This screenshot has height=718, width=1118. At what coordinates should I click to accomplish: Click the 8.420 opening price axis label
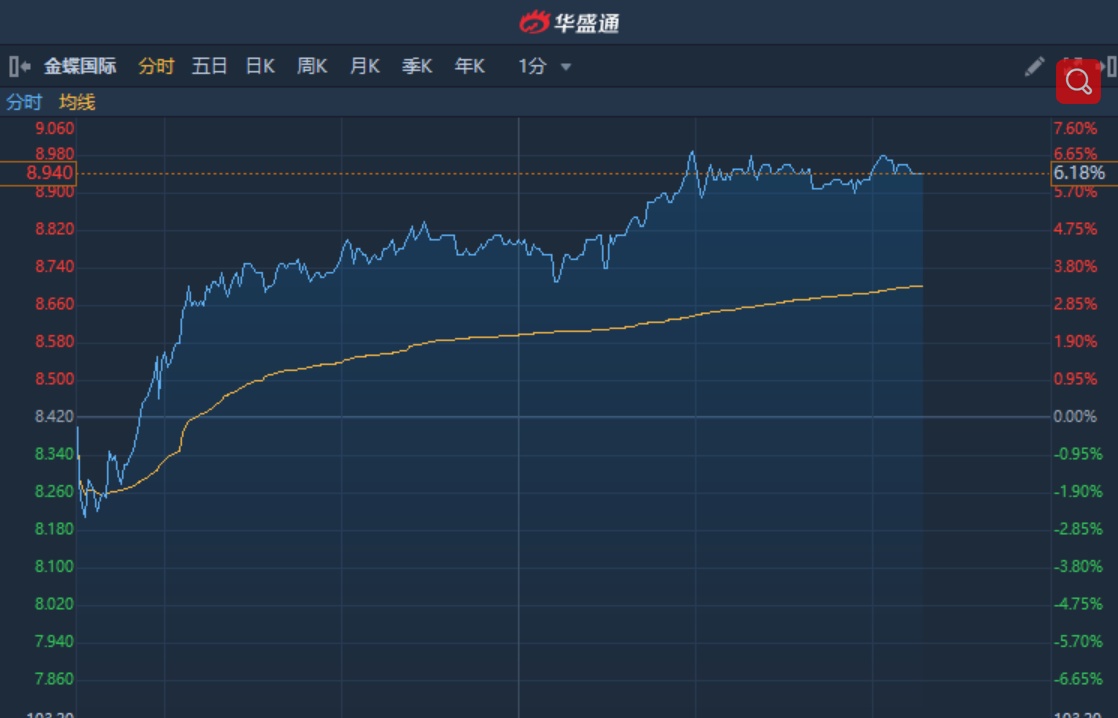click(54, 416)
